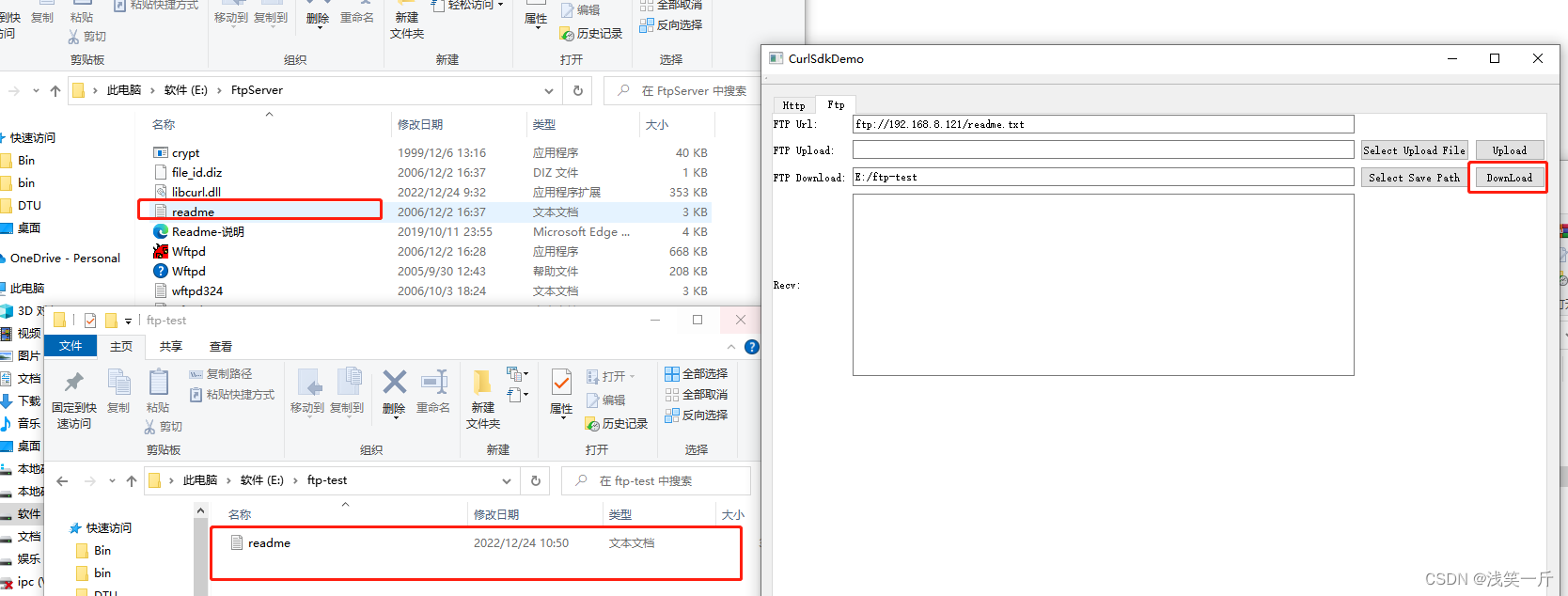This screenshot has height=596, width=1568.
Task: Navigate back in ftp-test window
Action: pos(62,480)
